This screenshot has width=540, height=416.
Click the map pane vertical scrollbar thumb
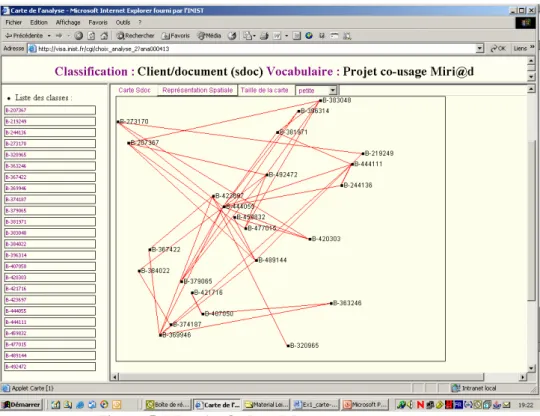tap(531, 220)
